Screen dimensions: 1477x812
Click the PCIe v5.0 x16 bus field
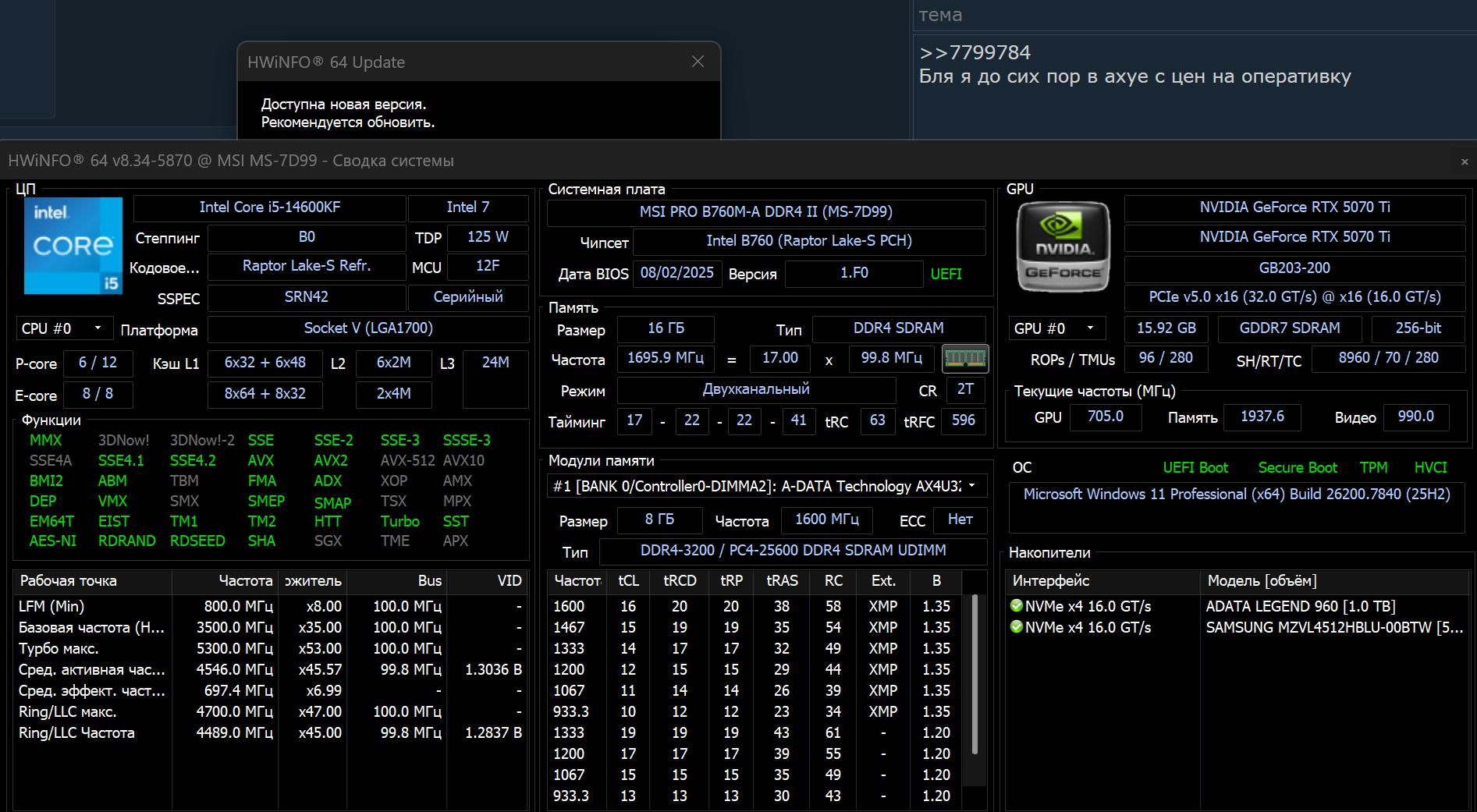[x=1294, y=297]
